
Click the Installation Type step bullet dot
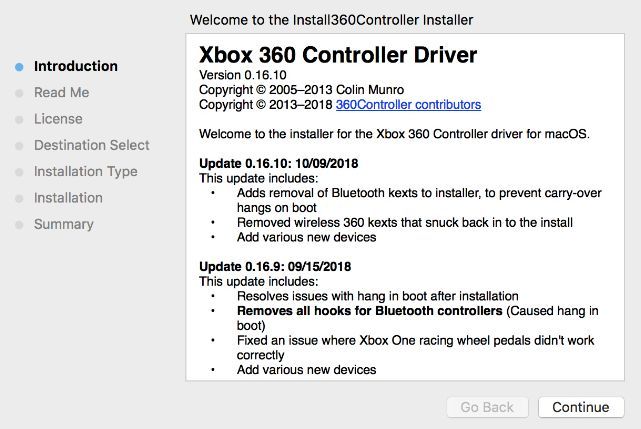pos(19,172)
